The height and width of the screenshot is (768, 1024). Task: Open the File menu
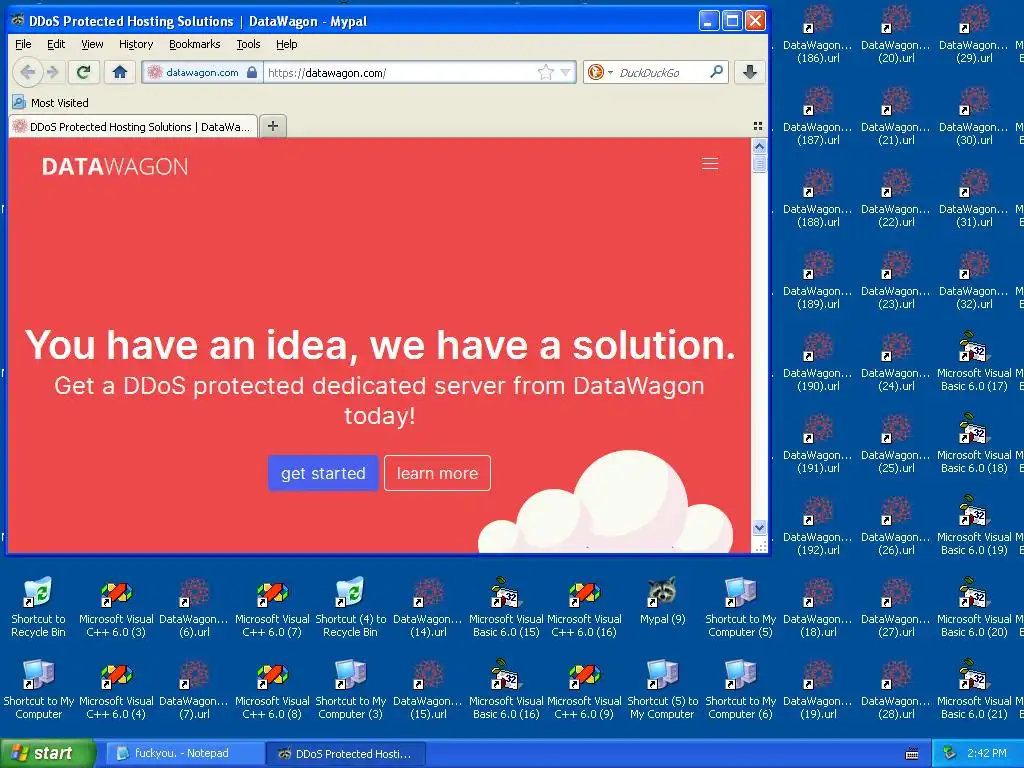23,44
